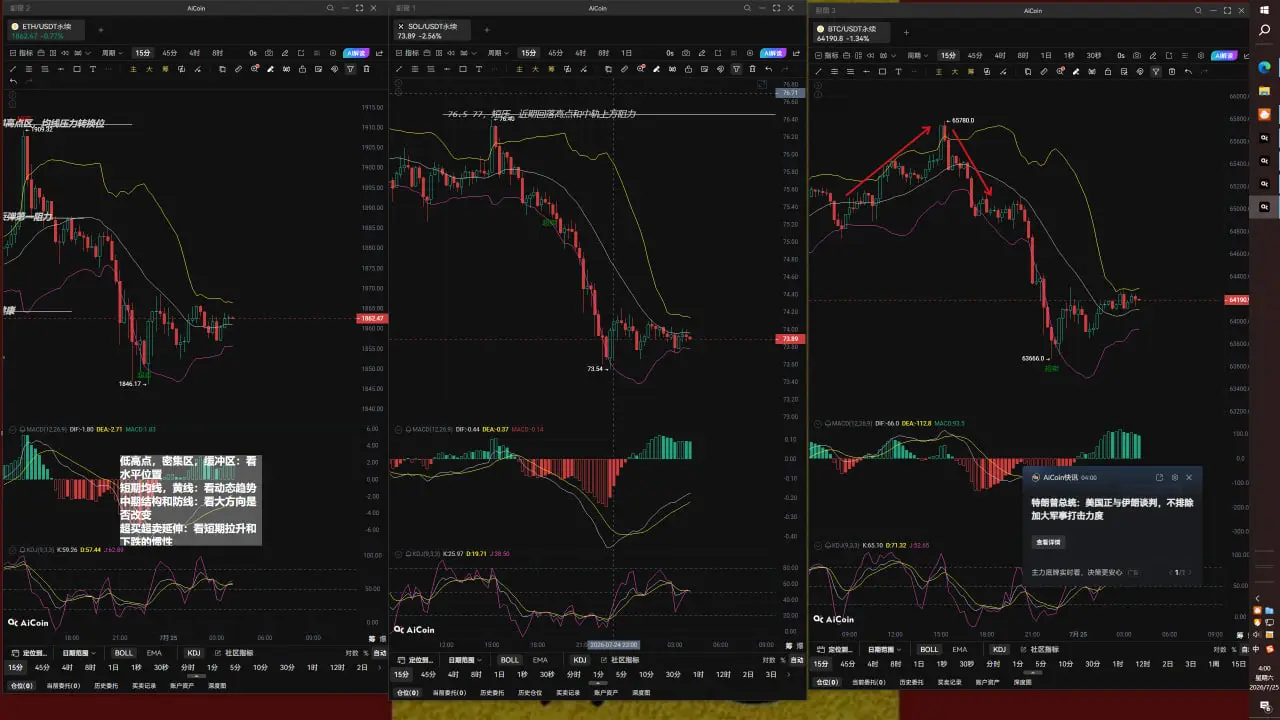Toggle BOLL indicator on SOL chart
Viewport: 1280px width, 720px height.
(x=510, y=660)
